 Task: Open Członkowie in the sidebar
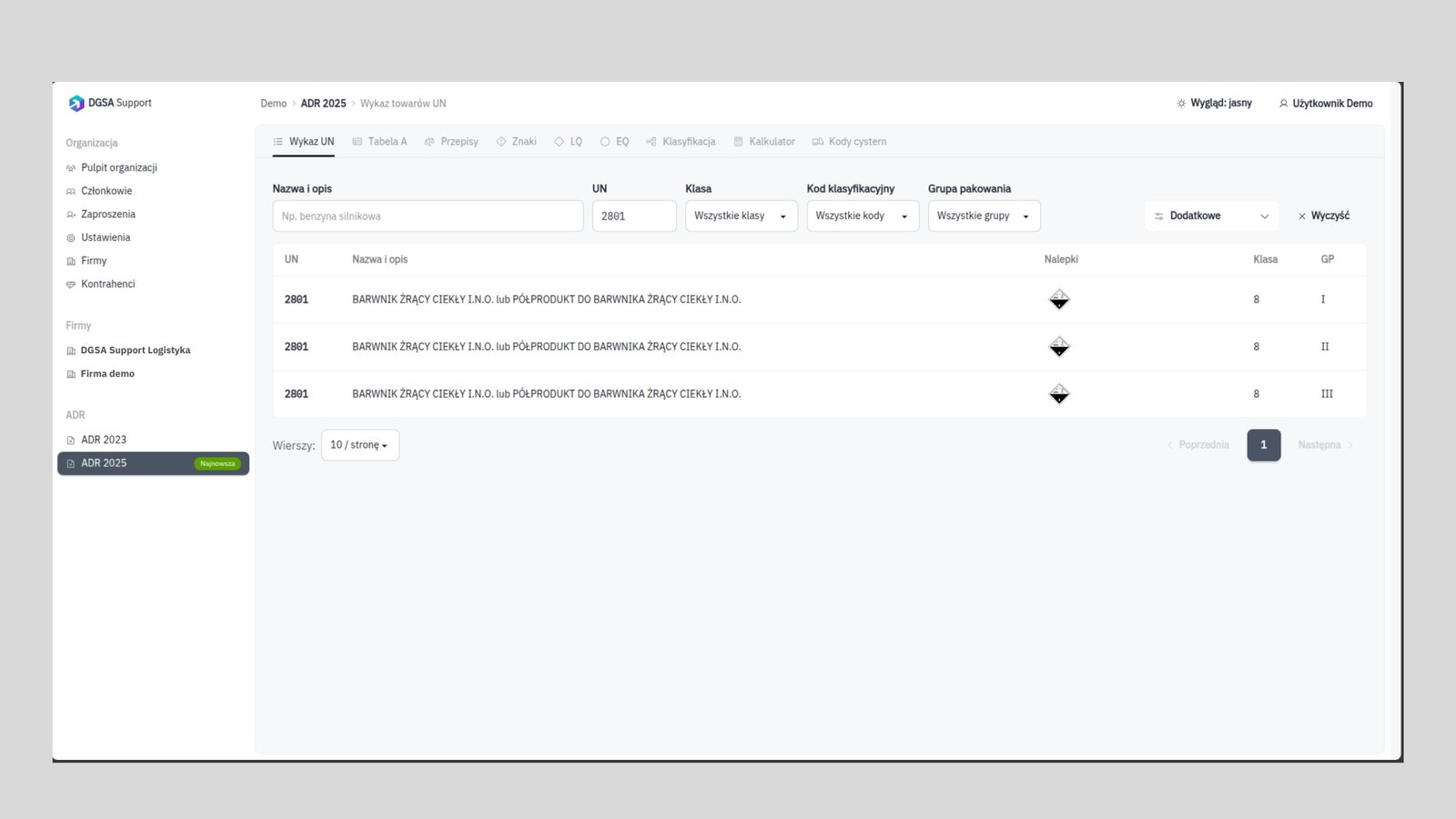153,191
